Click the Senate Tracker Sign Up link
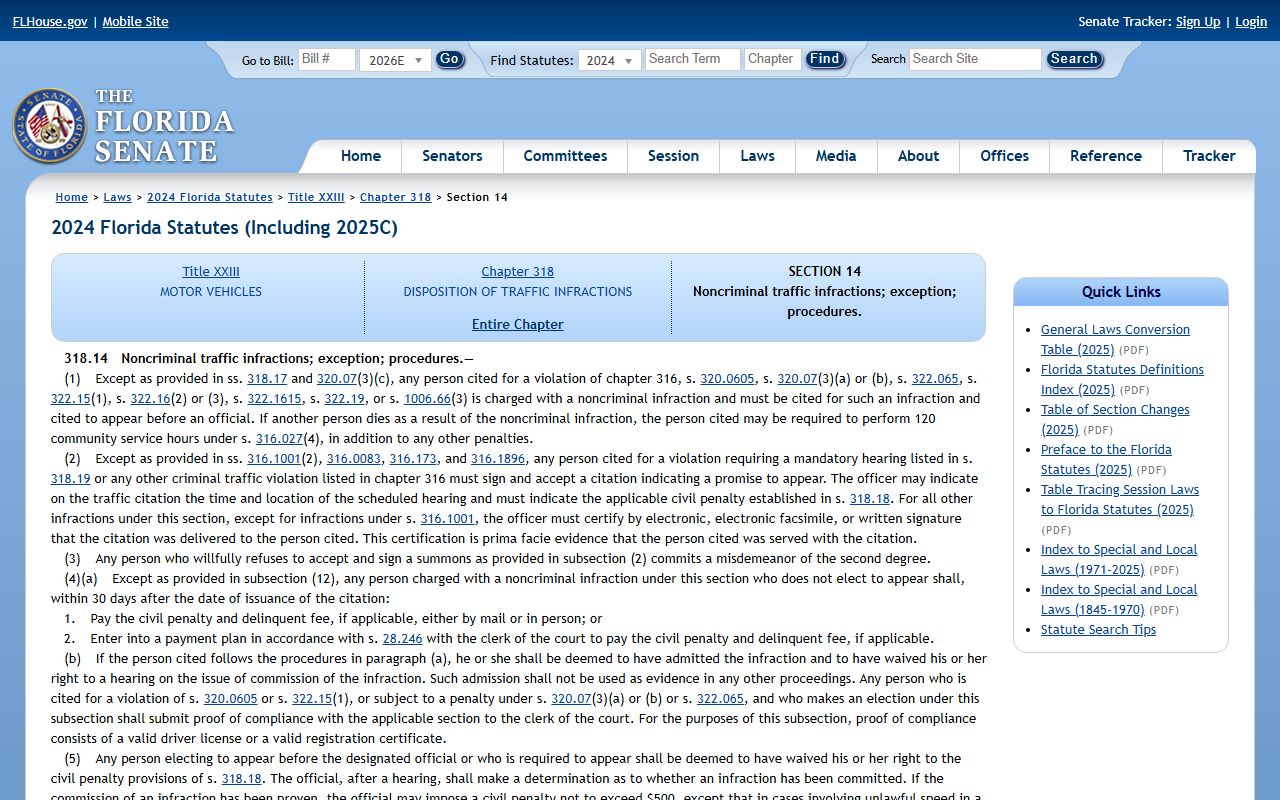1280x800 pixels. [x=1198, y=21]
